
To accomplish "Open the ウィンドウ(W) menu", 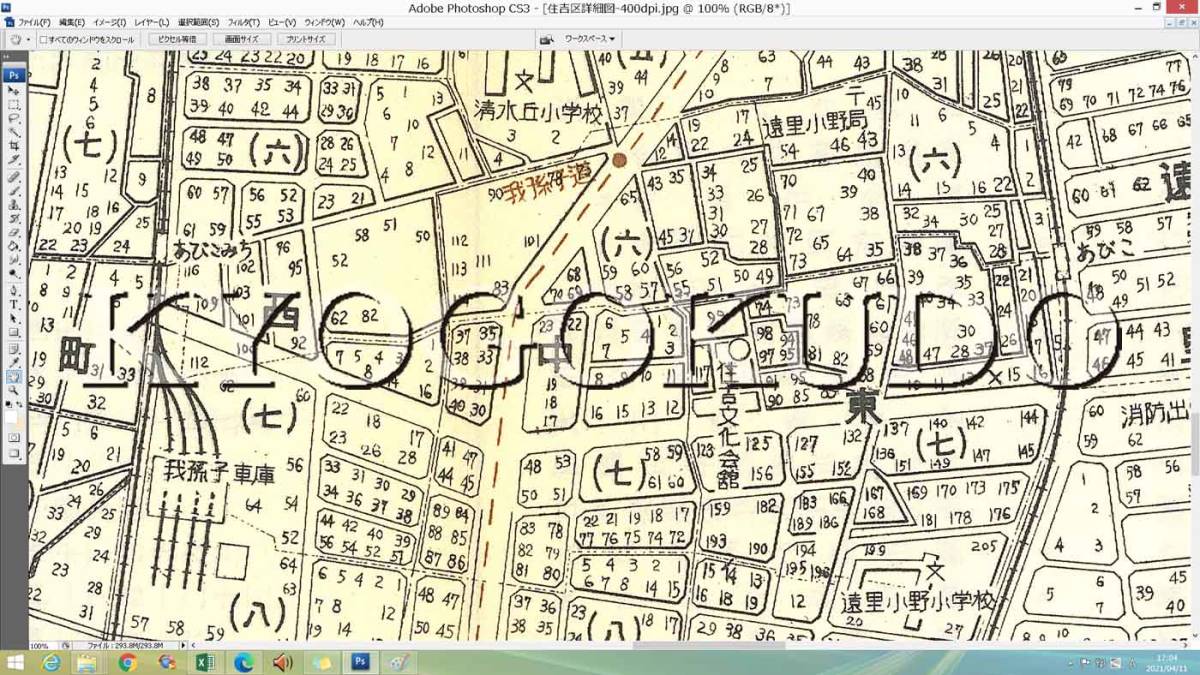I will click(x=324, y=22).
